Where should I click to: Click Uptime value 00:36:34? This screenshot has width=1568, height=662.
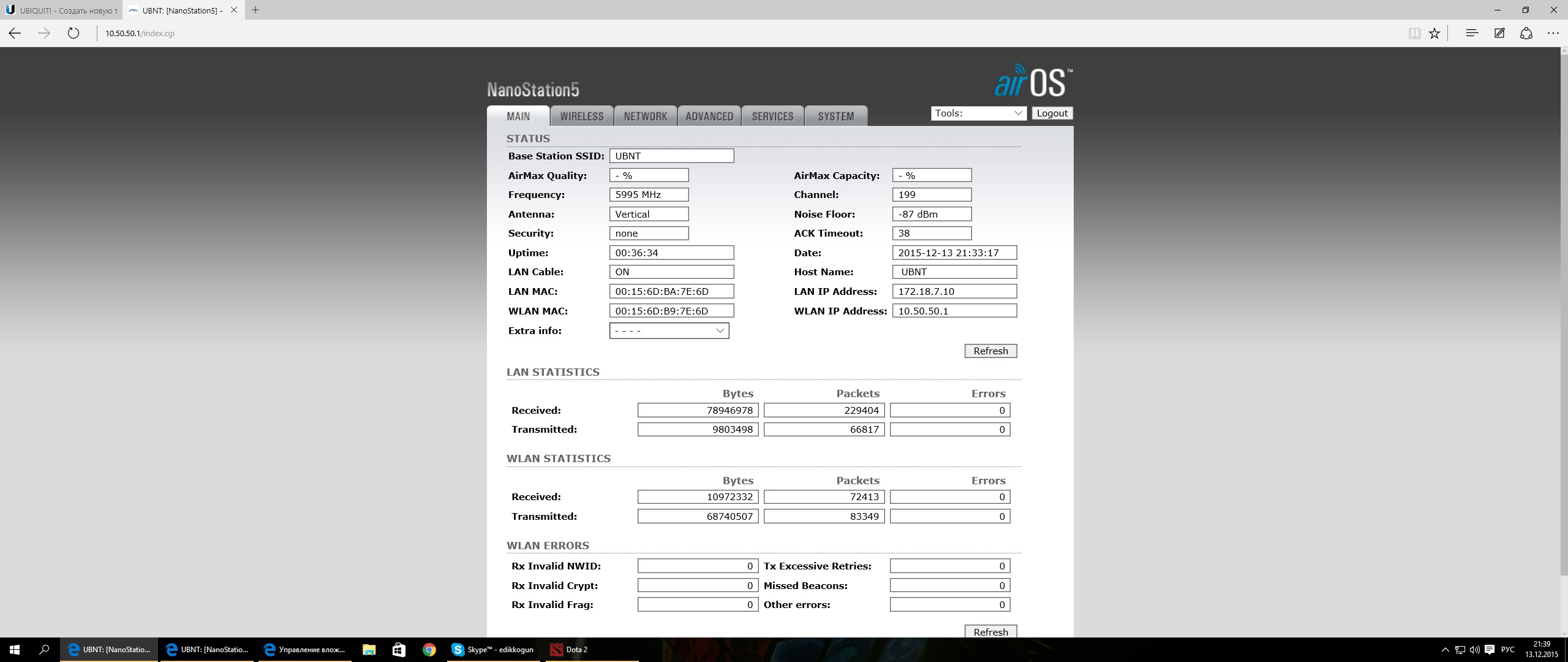[x=672, y=253]
